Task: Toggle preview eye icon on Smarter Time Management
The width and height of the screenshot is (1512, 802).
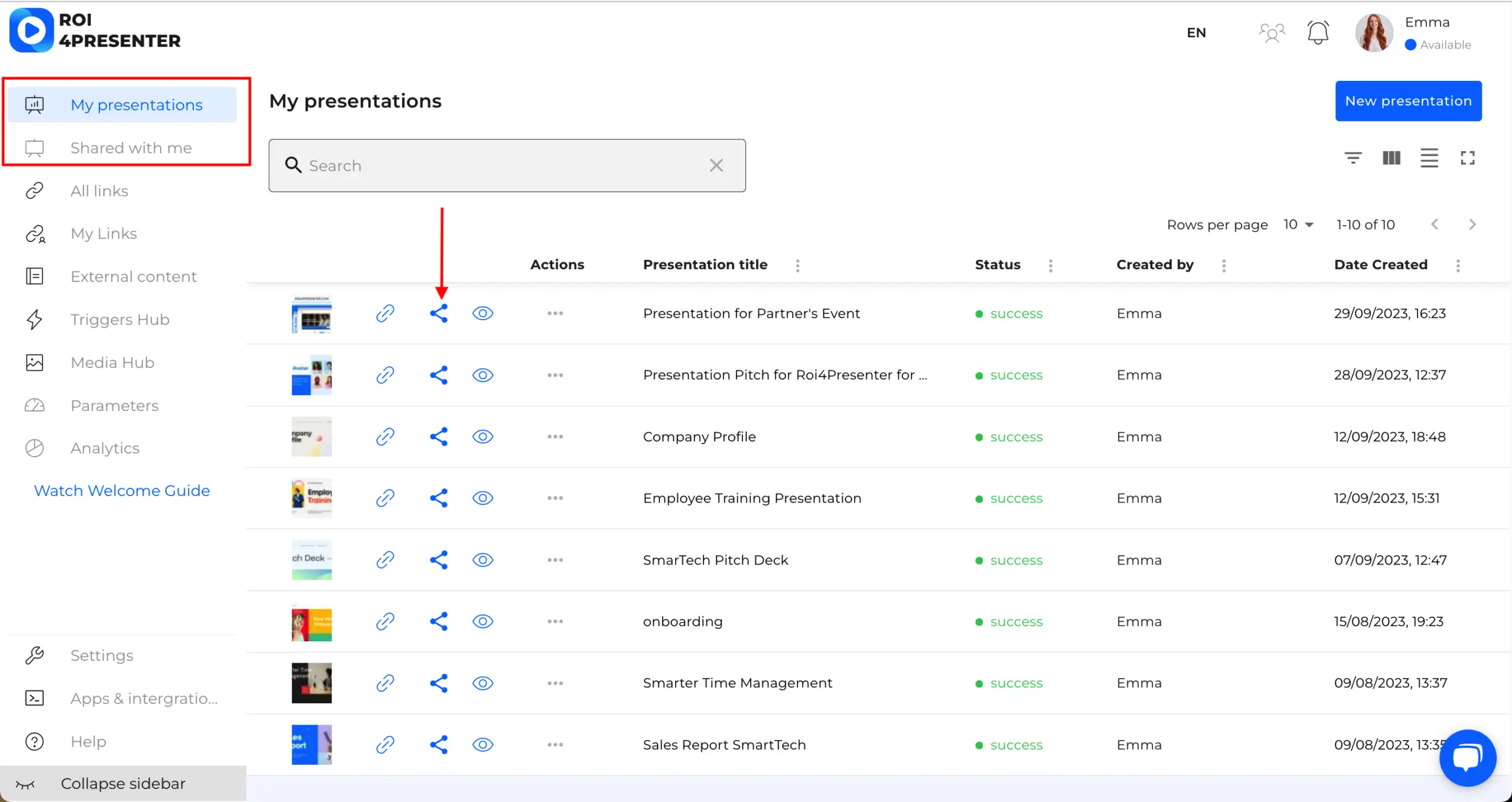Action: [483, 683]
